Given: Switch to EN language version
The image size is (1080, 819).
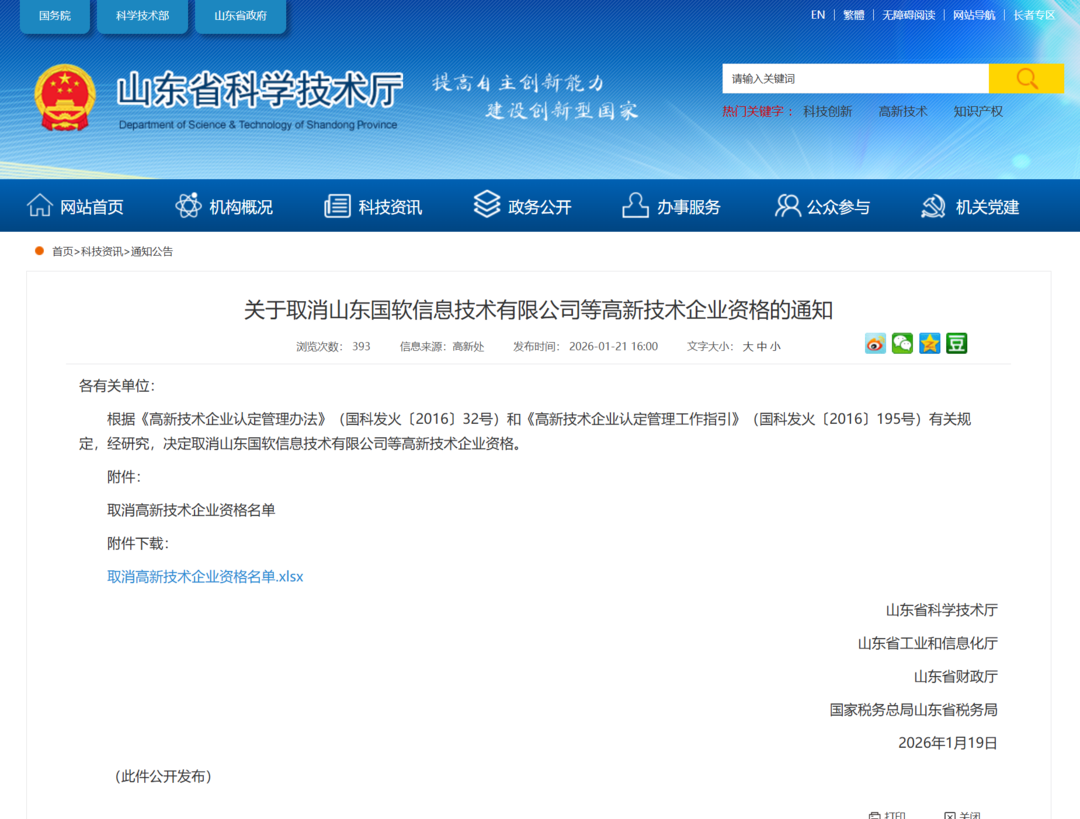Looking at the screenshot, I should coord(818,15).
